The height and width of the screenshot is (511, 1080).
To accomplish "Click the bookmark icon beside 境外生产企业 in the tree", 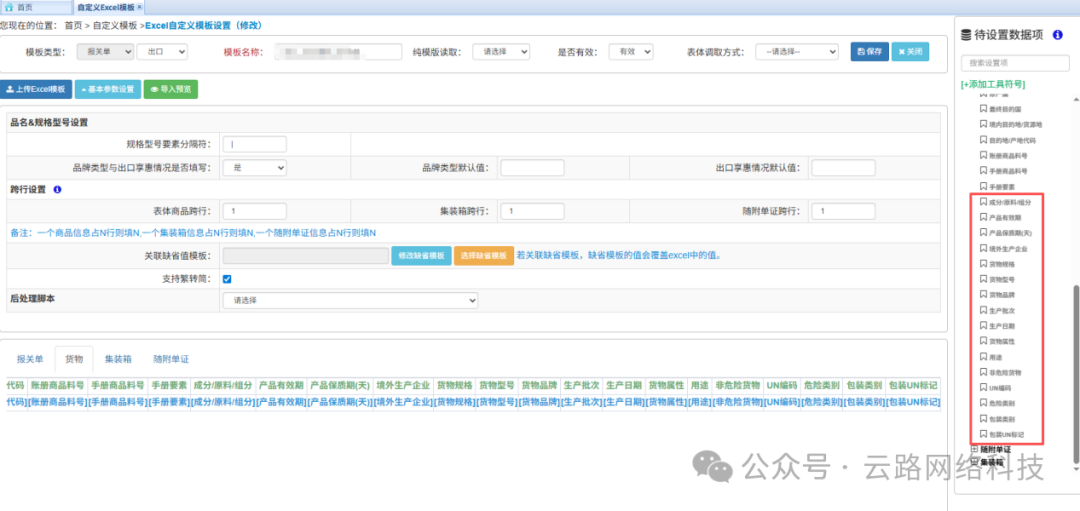I will click(984, 248).
